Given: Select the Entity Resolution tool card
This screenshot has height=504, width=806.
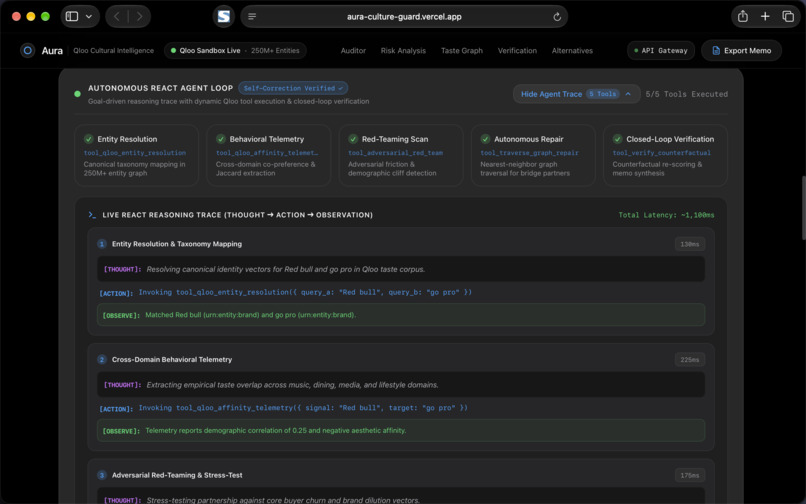Looking at the screenshot, I should tap(137, 155).
